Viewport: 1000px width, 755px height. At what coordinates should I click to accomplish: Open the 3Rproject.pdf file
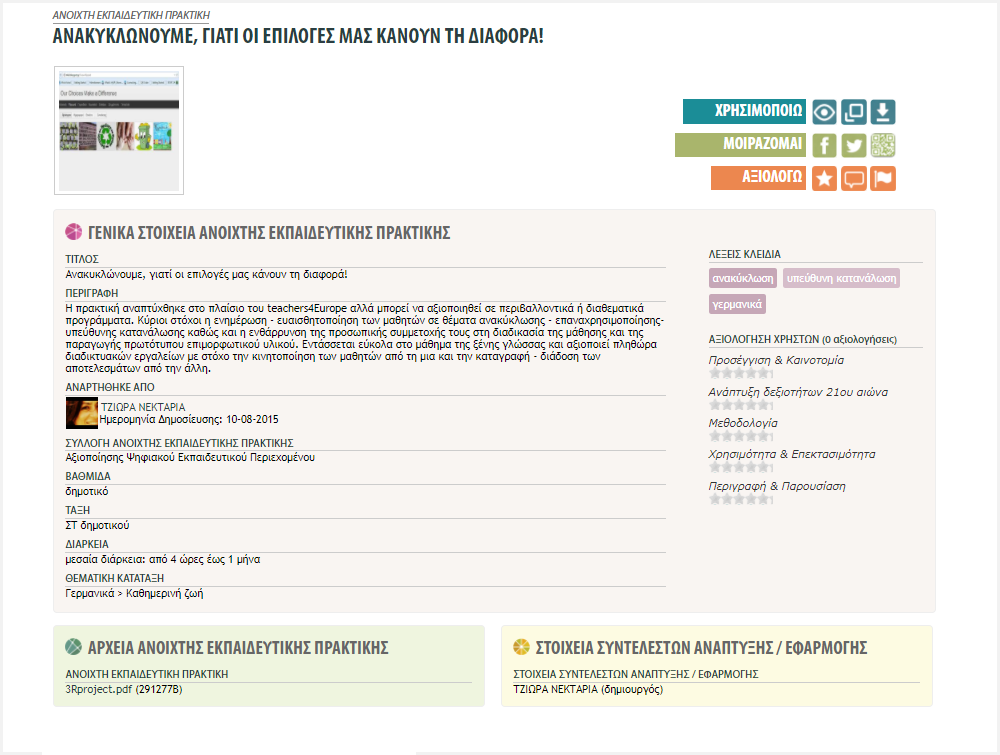click(x=96, y=689)
